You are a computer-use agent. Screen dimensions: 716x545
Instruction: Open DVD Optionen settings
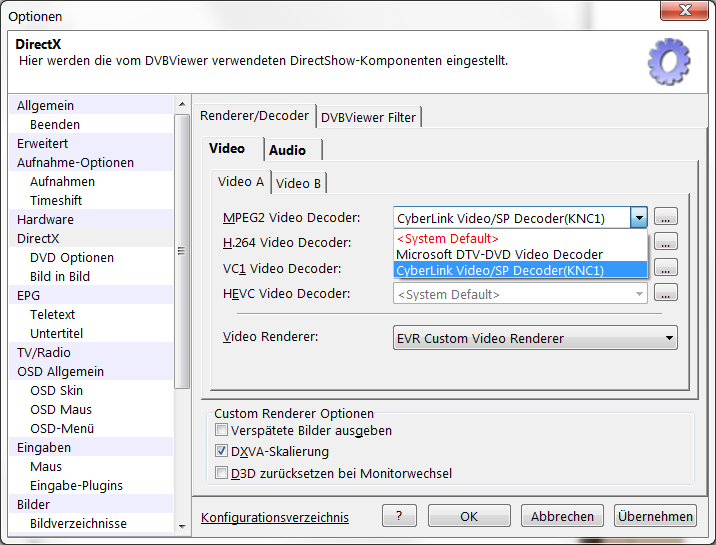91,257
